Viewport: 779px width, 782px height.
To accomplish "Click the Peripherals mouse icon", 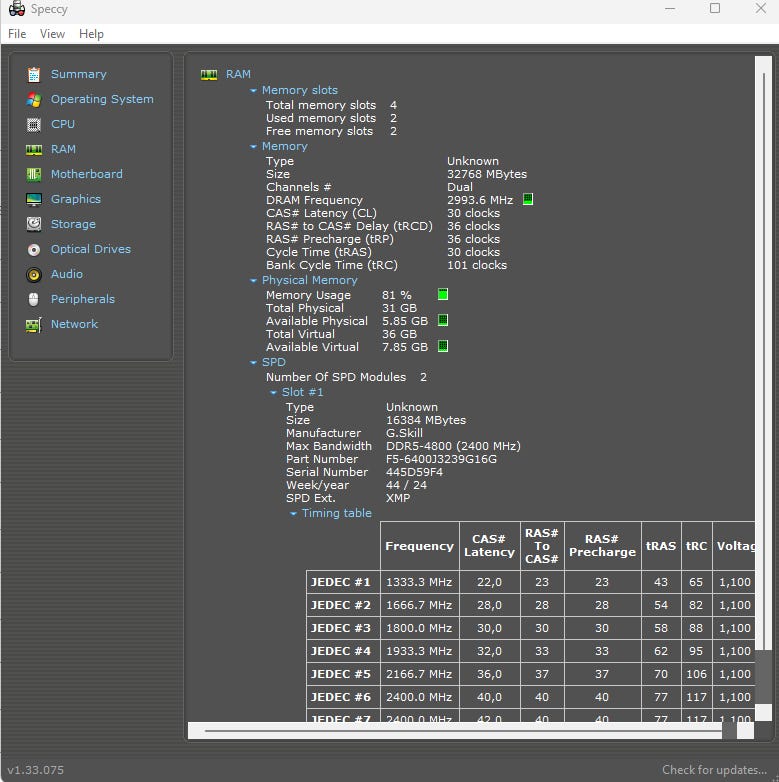I will tap(34, 299).
